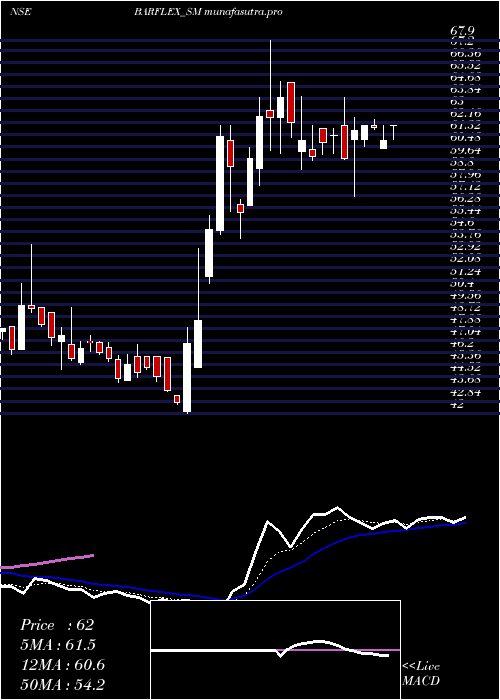Click the 12MA : 60.6 readout
This screenshot has width=500, height=700.
pos(62,665)
